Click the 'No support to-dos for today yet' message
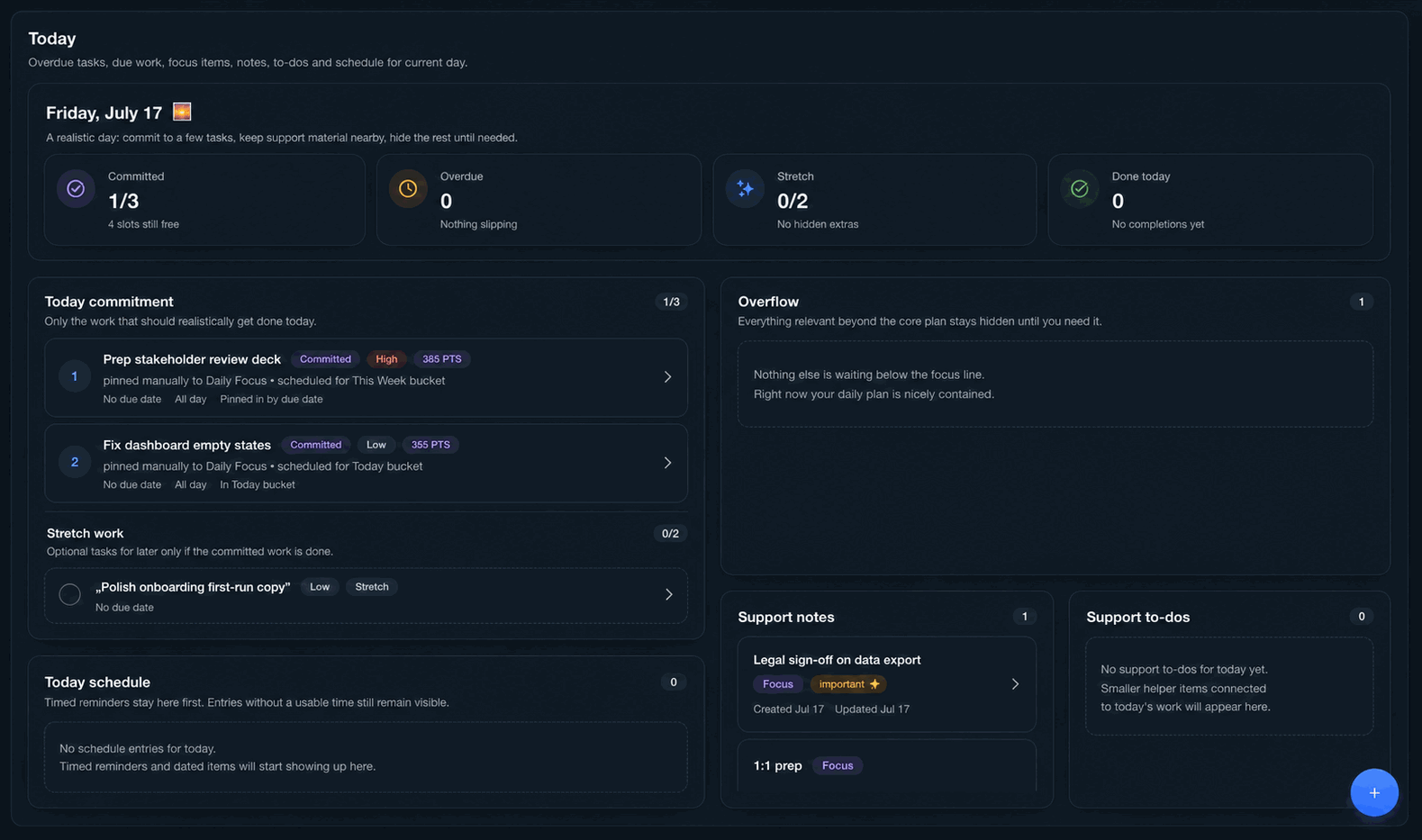Viewport: 1422px width, 840px height. tap(1183, 669)
